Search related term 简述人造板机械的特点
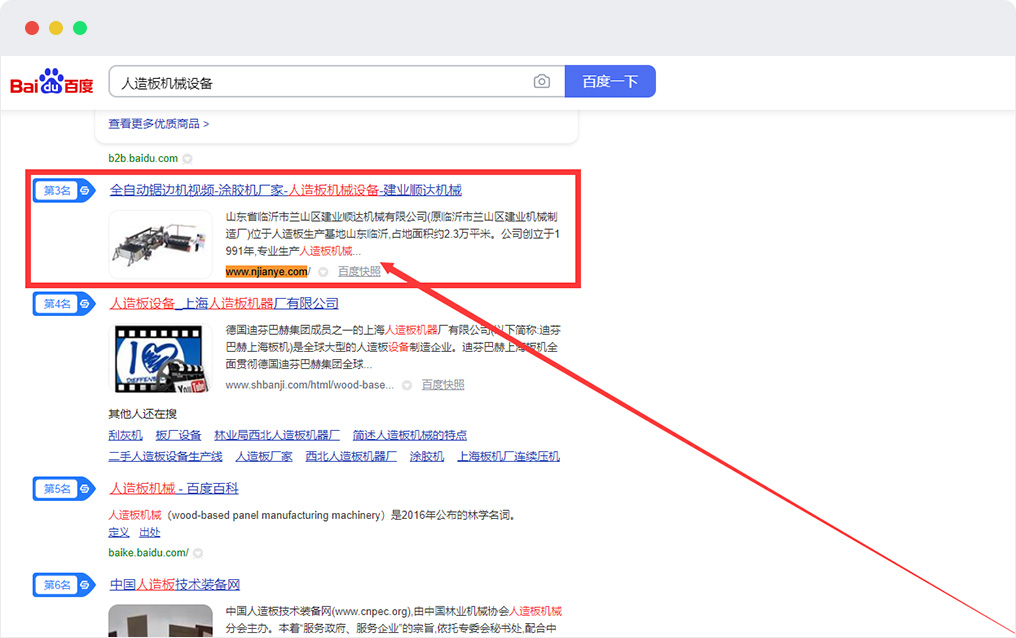The image size is (1016, 638). click(410, 435)
